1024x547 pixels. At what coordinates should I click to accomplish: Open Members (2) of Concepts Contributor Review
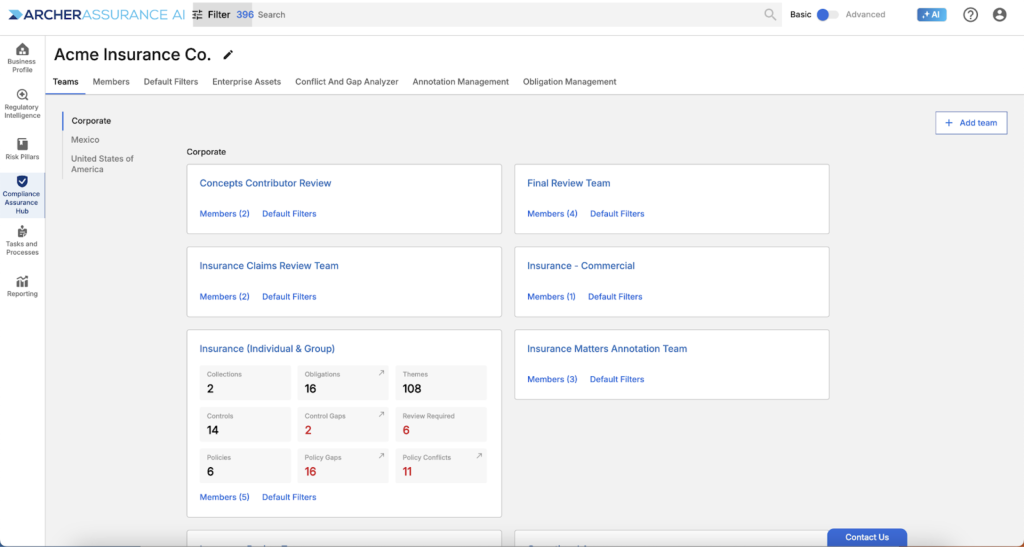225,213
